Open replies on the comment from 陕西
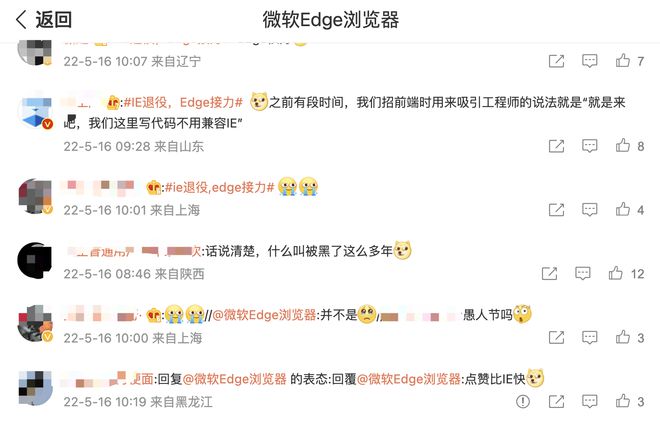 (583, 273)
